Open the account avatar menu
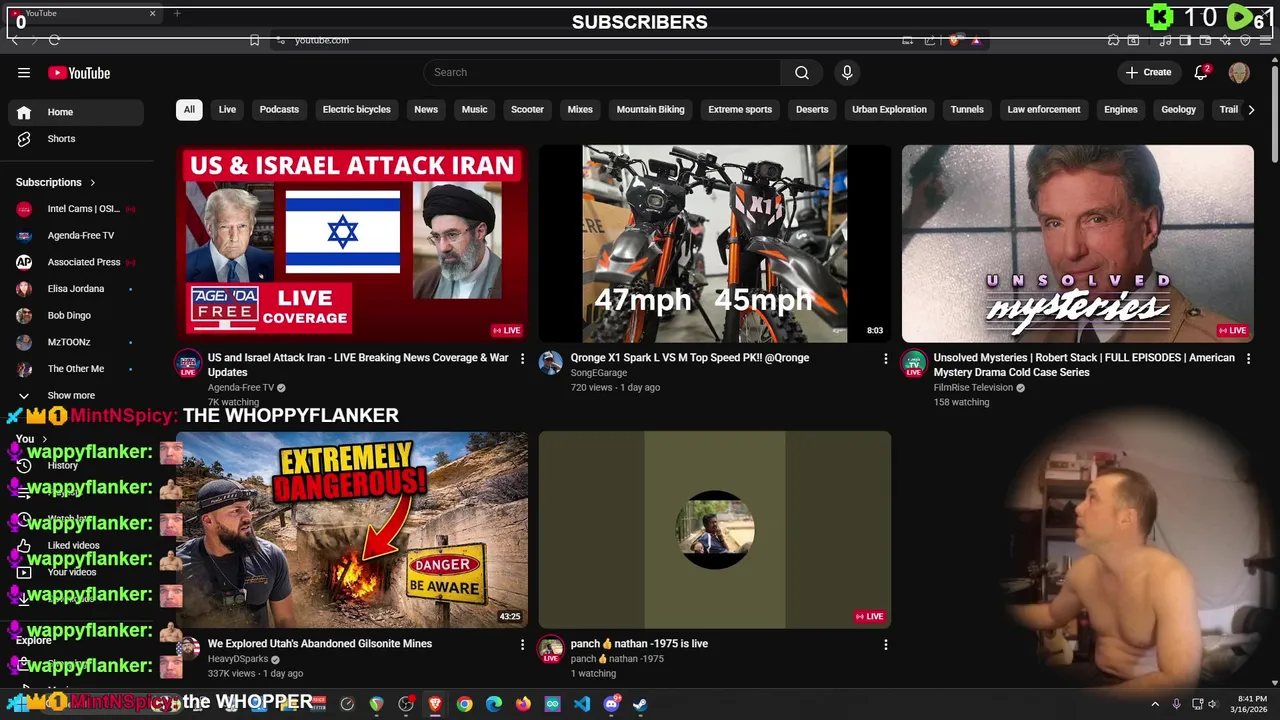 1239,73
